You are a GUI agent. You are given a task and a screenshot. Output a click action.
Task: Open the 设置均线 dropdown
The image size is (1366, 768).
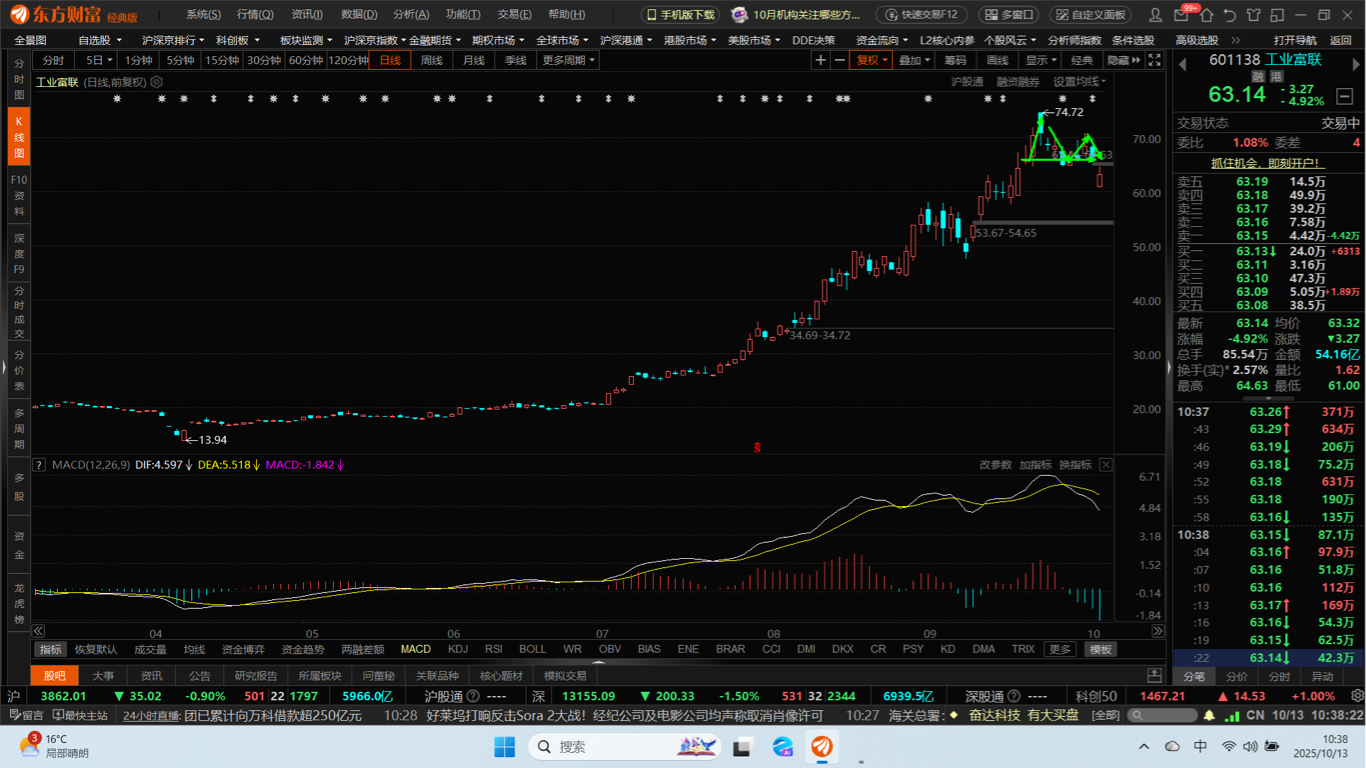[1080, 82]
